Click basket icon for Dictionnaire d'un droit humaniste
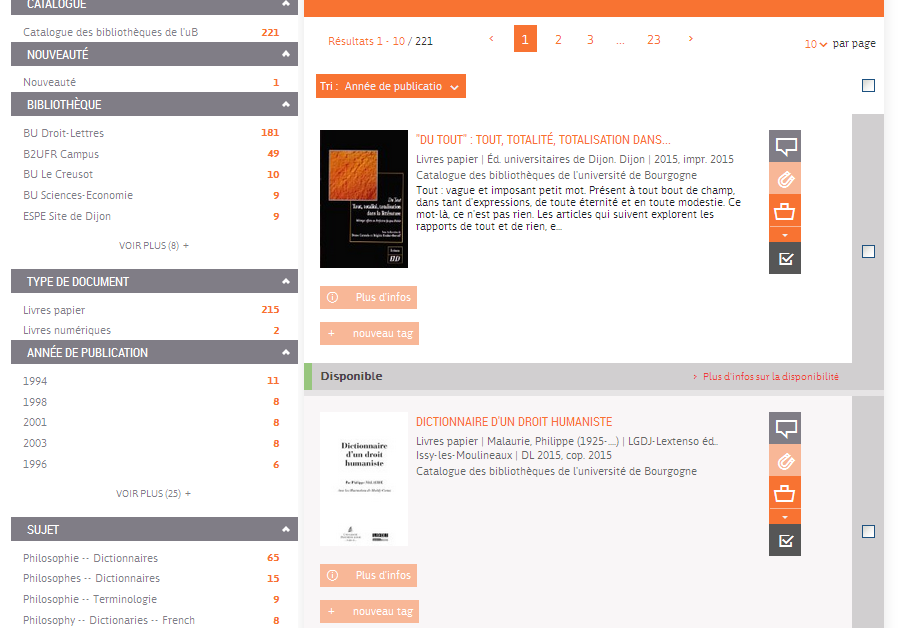 [785, 492]
